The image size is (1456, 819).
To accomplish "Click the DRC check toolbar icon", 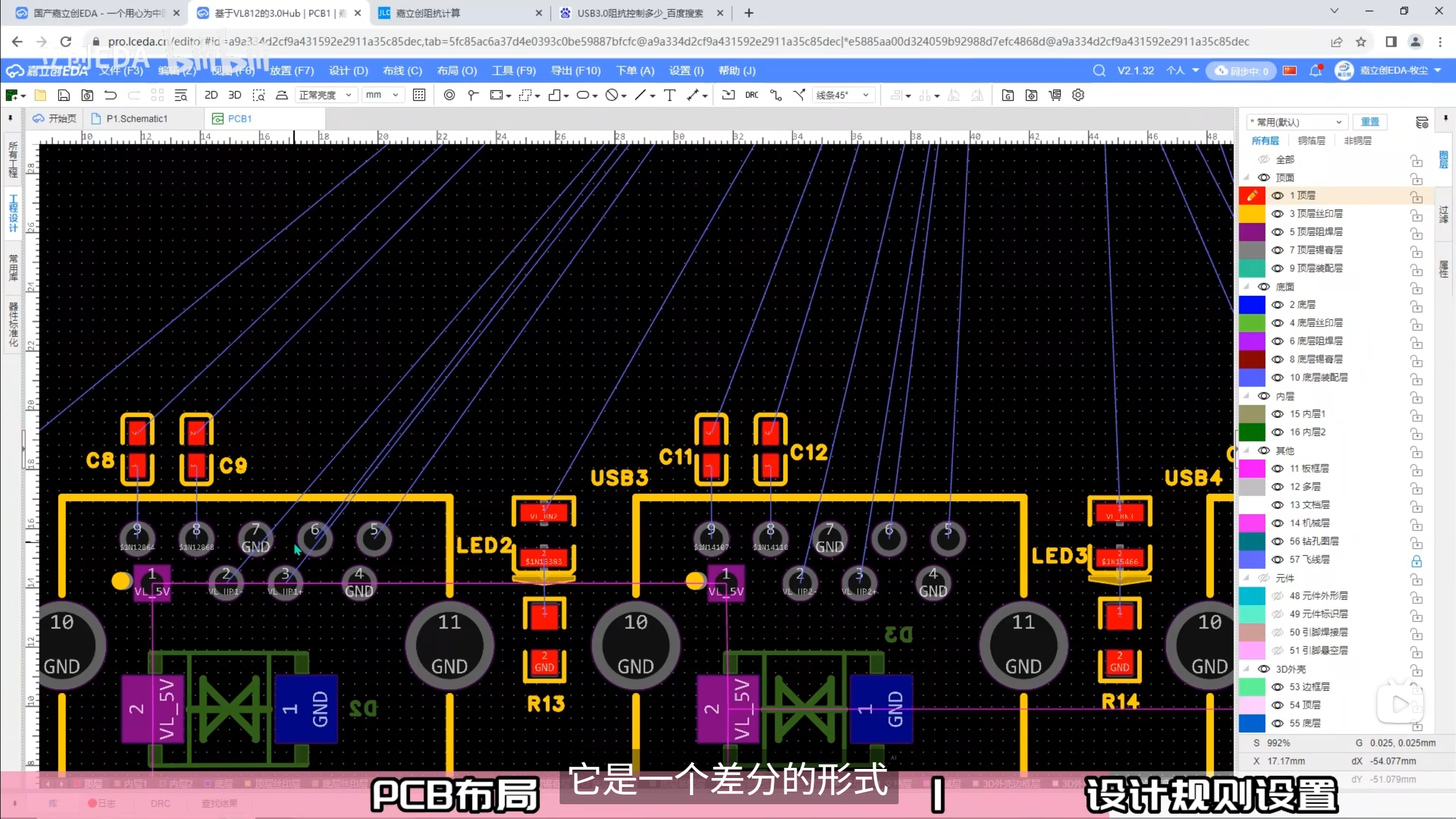I will [751, 95].
